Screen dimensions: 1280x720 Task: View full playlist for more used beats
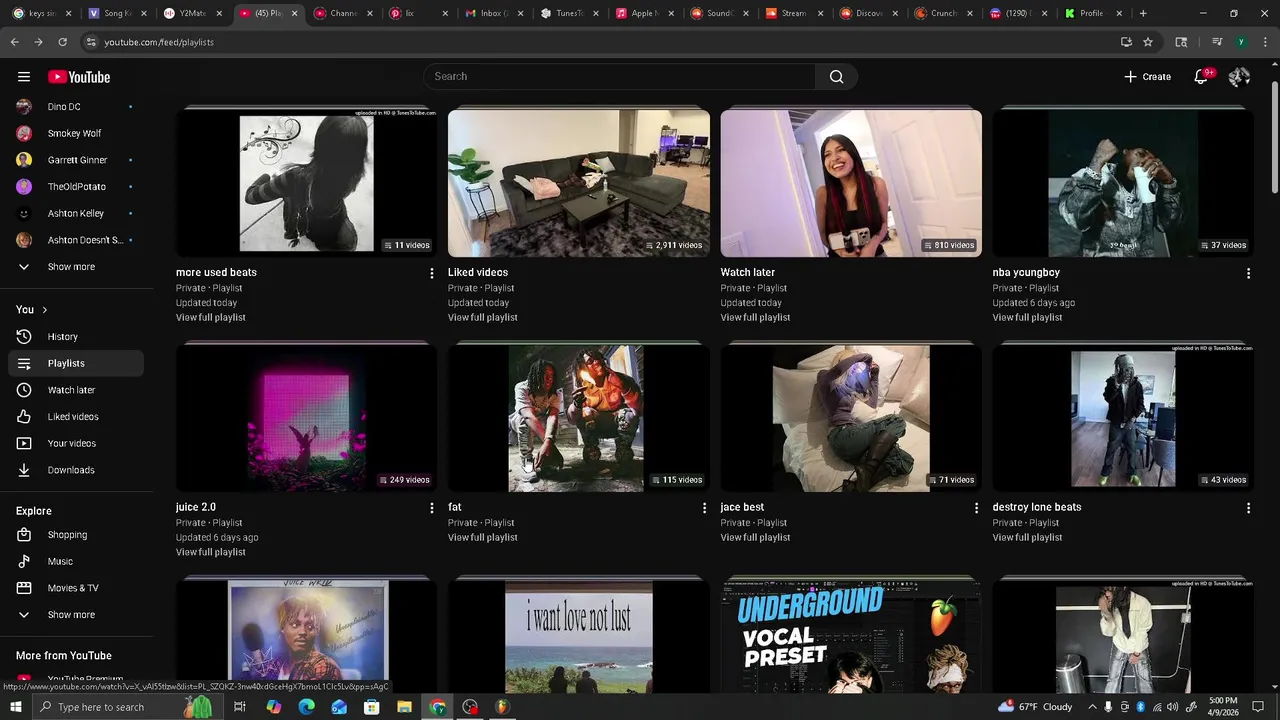click(210, 317)
